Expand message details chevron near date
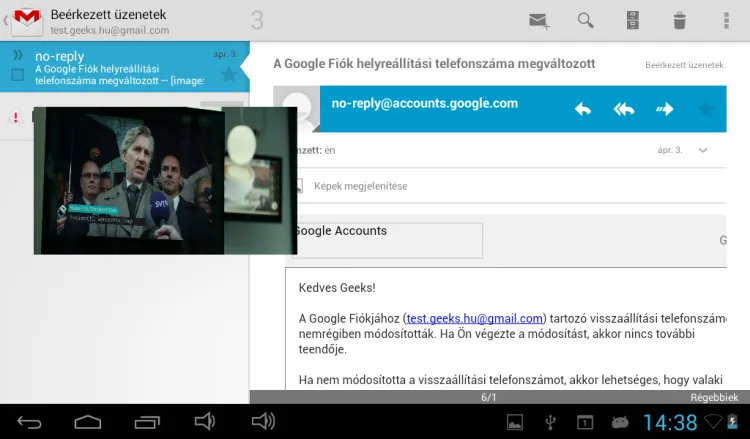 703,150
